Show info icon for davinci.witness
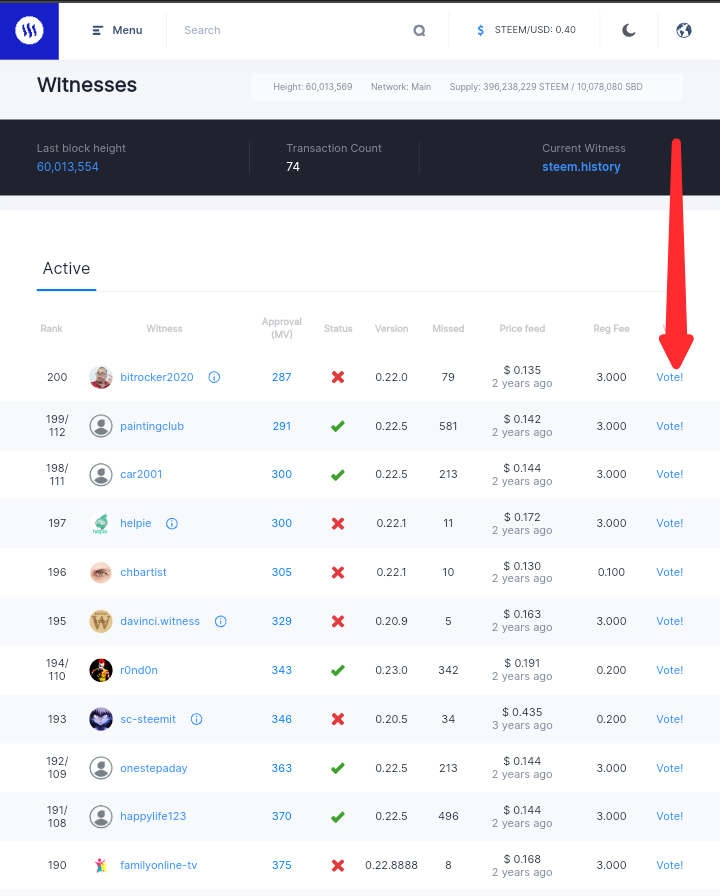This screenshot has width=720, height=896. click(221, 621)
